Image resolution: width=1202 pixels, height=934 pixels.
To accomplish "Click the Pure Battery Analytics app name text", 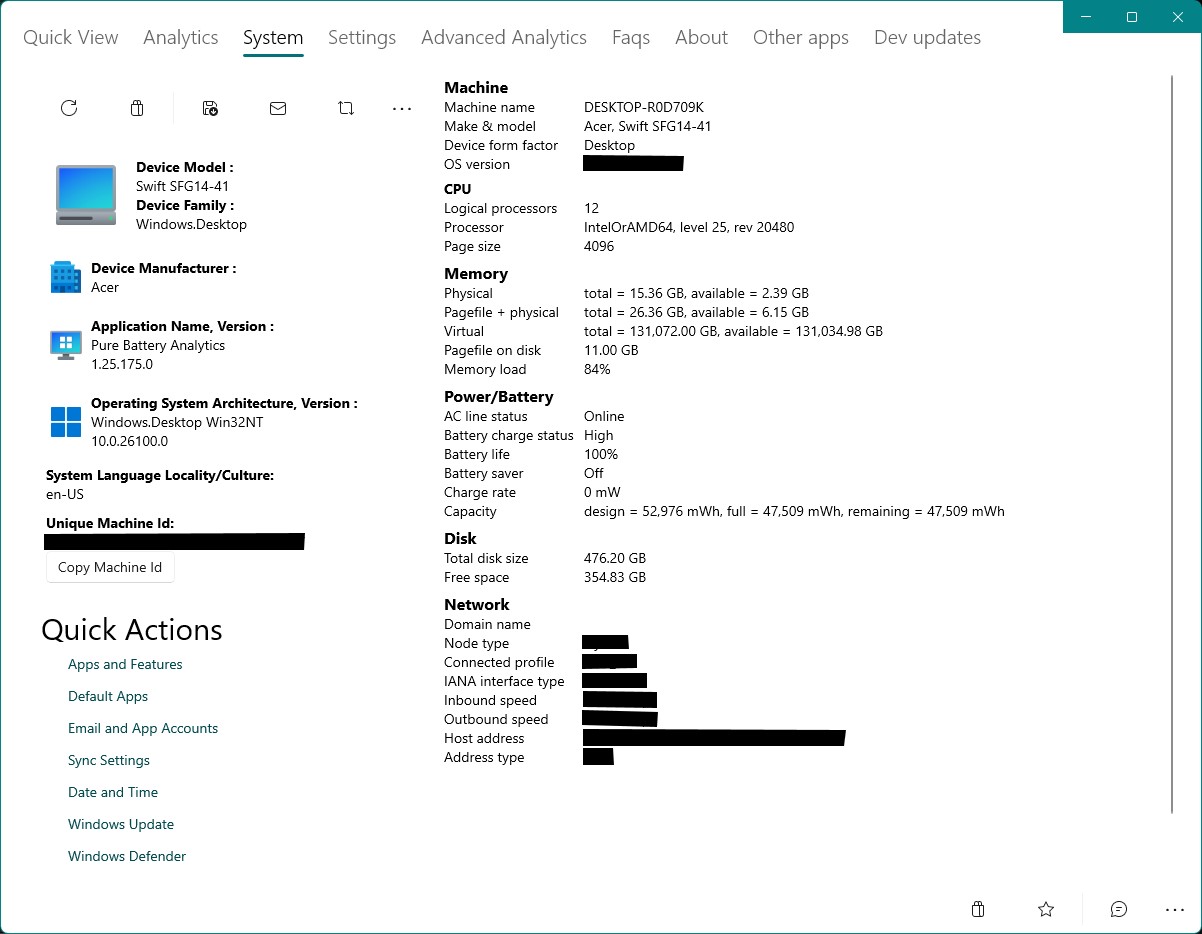I will click(158, 345).
